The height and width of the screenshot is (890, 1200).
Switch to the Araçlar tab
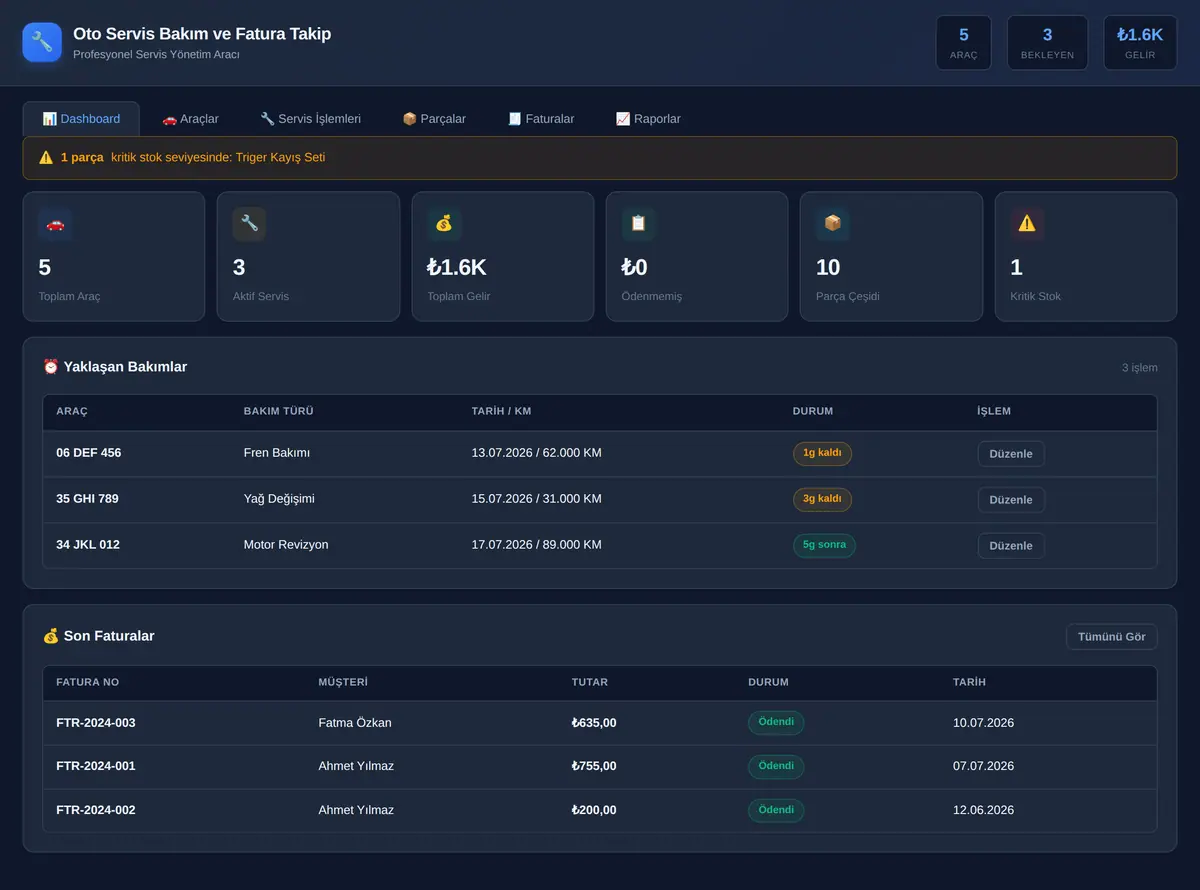pyautogui.click(x=190, y=119)
